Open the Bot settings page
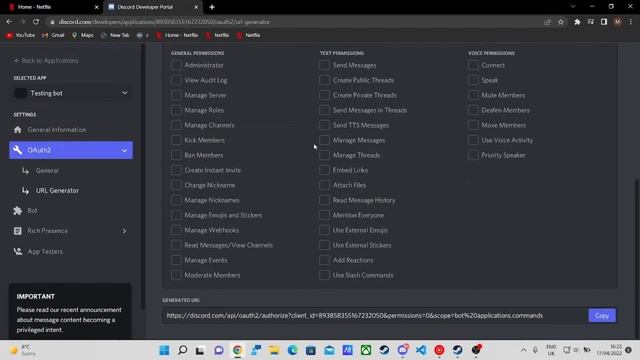The height and width of the screenshot is (360, 640). [x=32, y=211]
